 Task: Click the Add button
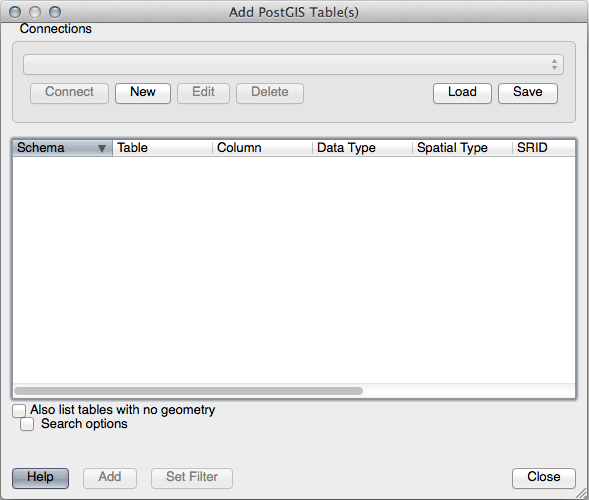tap(110, 478)
